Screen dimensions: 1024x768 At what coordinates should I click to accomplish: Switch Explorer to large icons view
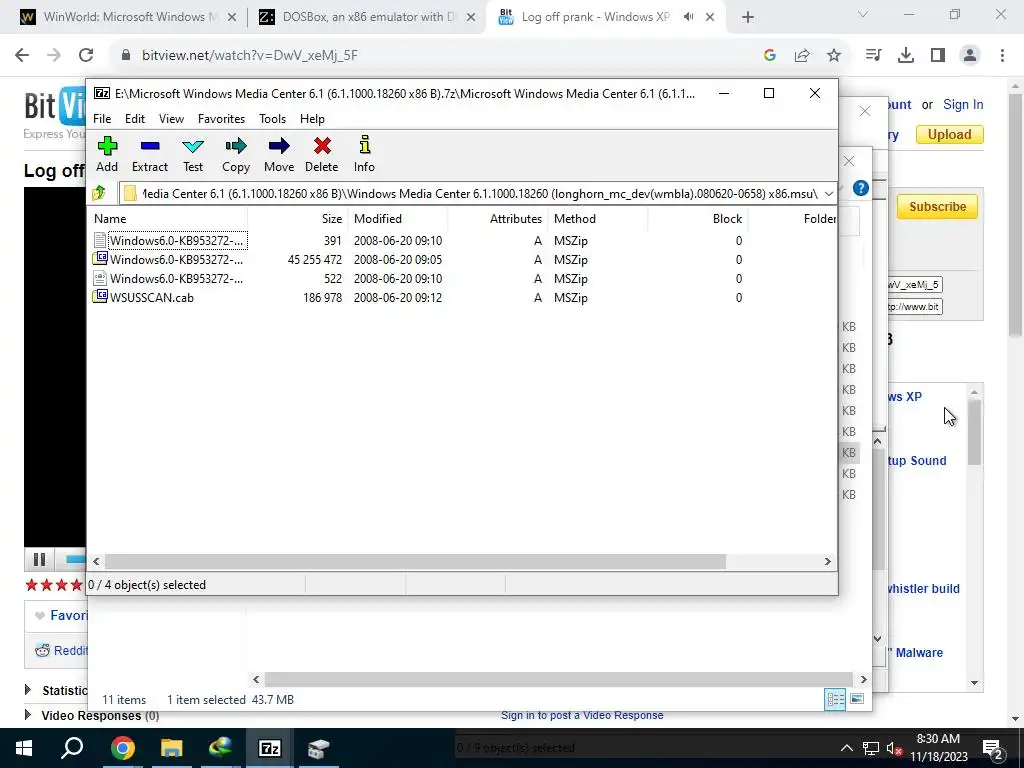pos(857,699)
